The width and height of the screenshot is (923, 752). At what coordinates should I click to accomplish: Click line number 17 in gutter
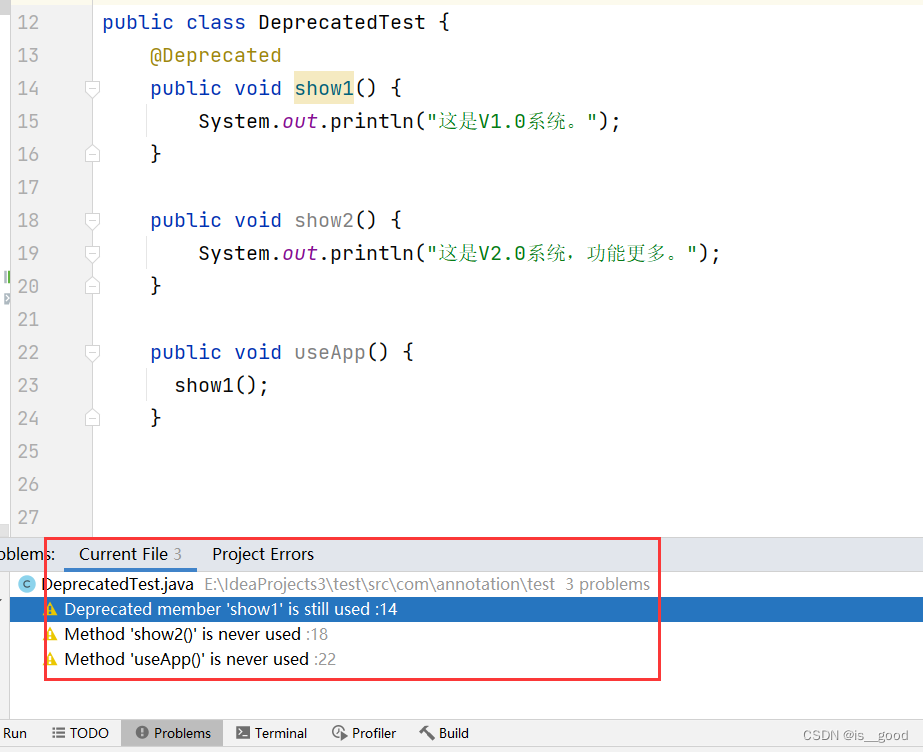[28, 188]
